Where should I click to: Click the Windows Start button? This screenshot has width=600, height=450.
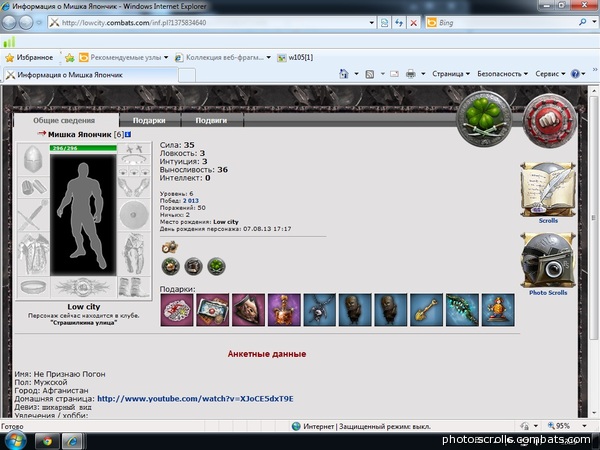coord(14,441)
